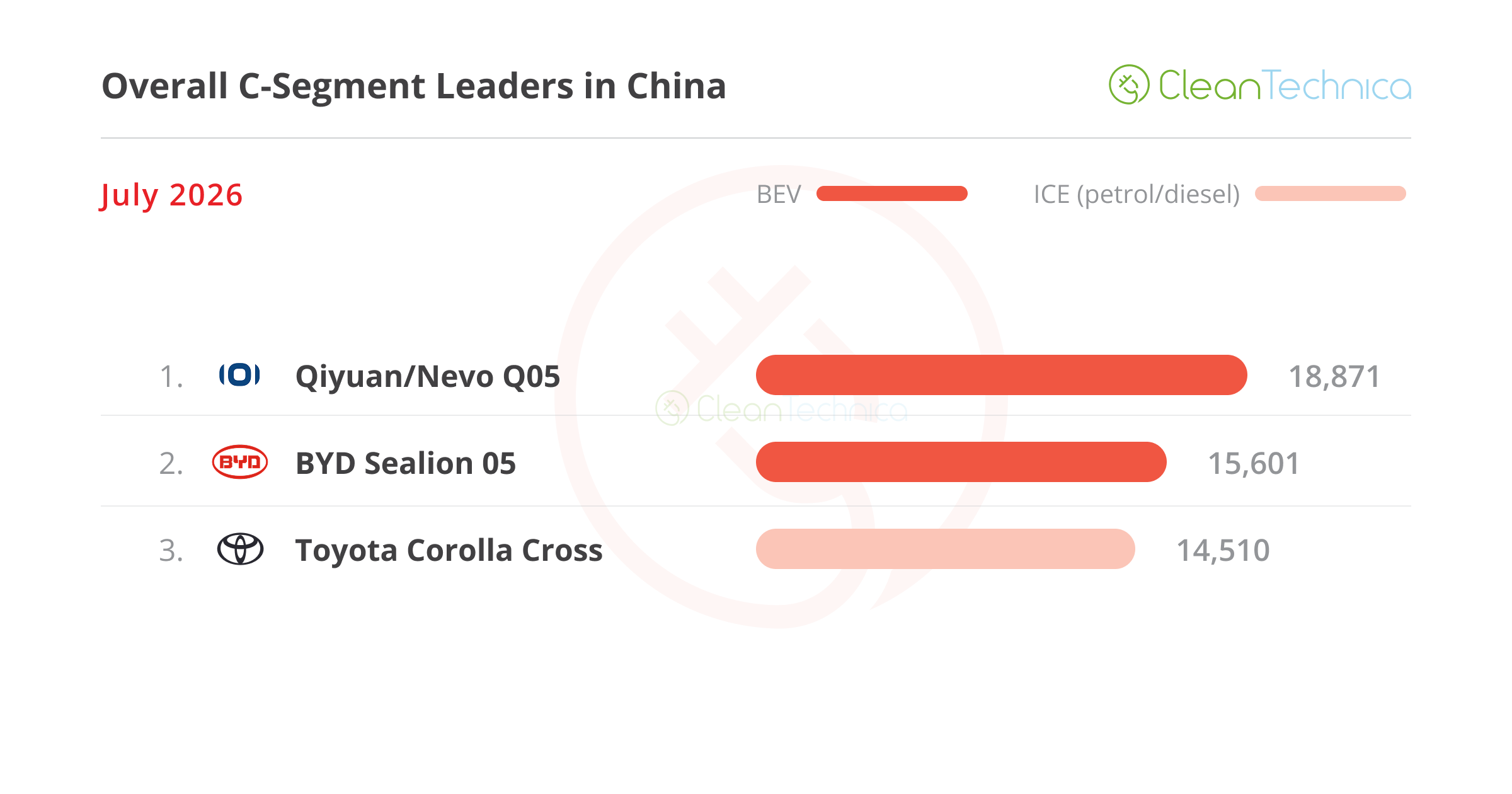1512x794 pixels.
Task: Select the Toyota Corolla Cross model name
Action: [x=449, y=550]
